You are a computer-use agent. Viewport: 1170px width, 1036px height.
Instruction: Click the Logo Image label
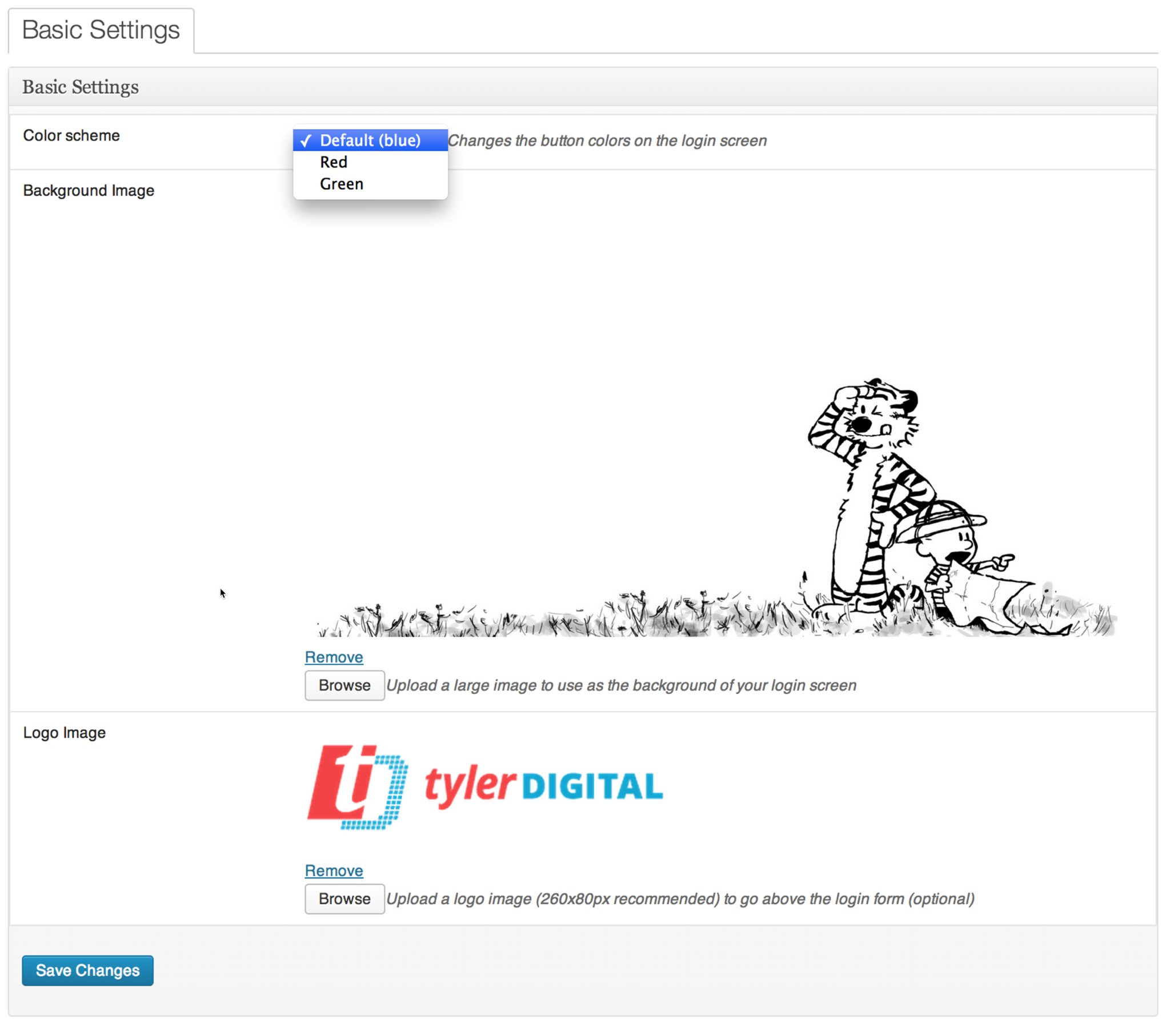click(65, 733)
